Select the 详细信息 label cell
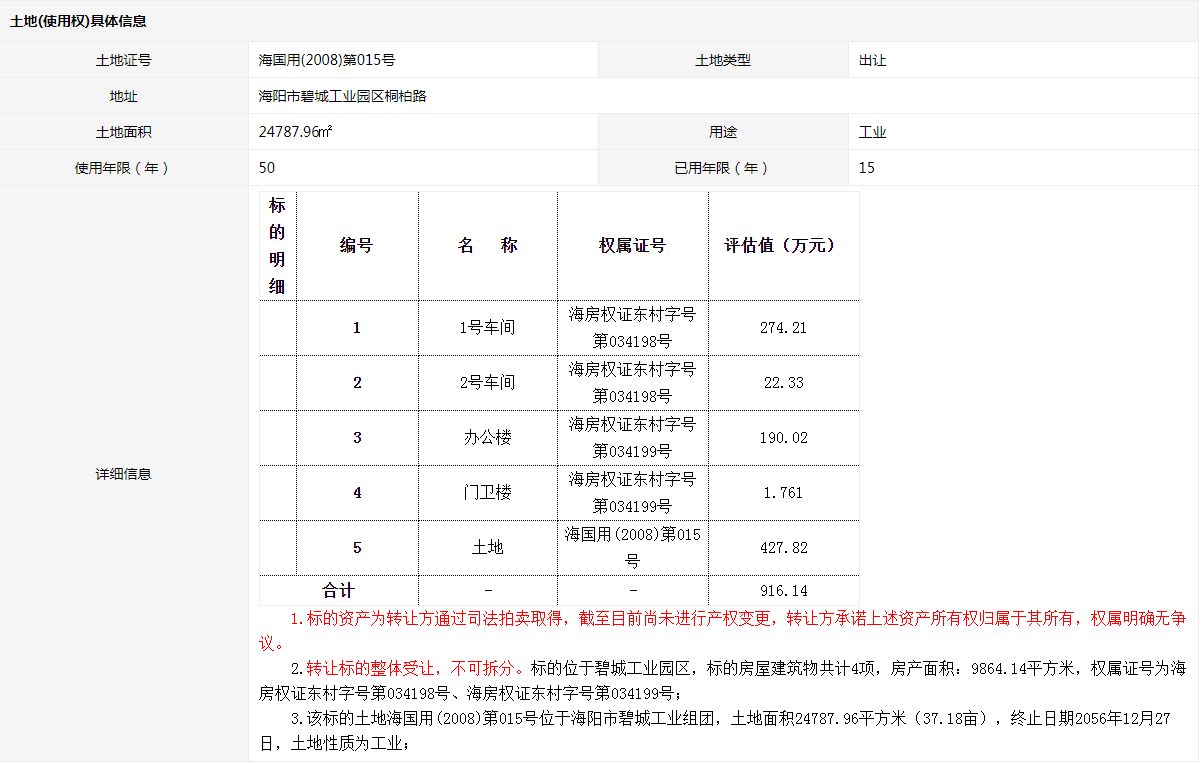1203x764 pixels. [124, 474]
